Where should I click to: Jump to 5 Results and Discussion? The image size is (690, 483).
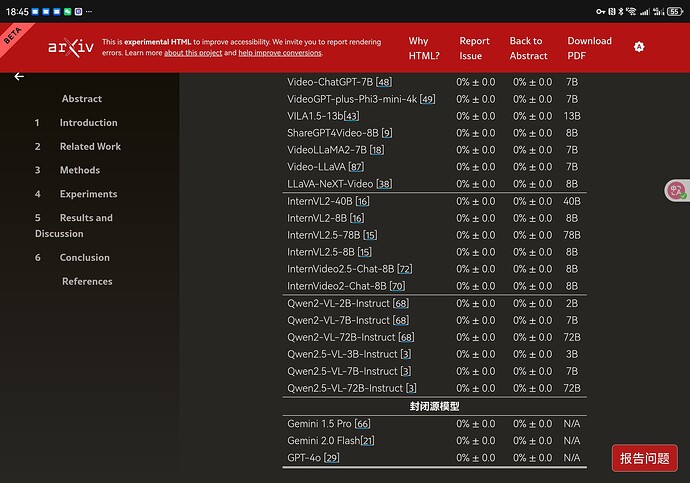coord(74,226)
